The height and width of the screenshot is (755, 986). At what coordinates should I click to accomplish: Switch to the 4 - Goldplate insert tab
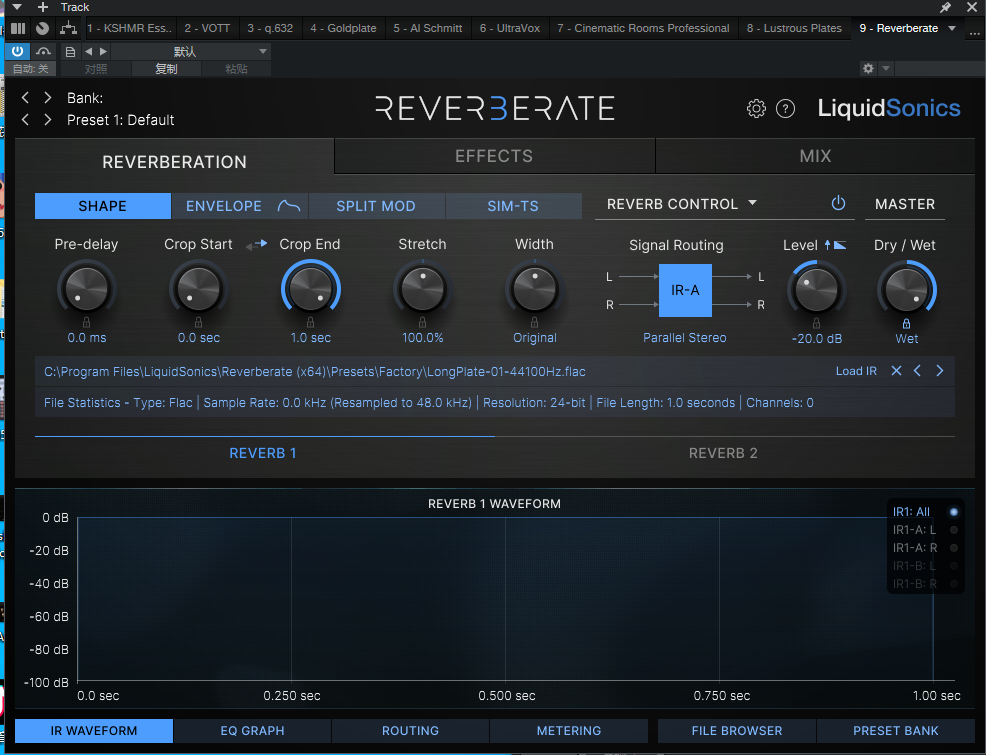click(343, 28)
